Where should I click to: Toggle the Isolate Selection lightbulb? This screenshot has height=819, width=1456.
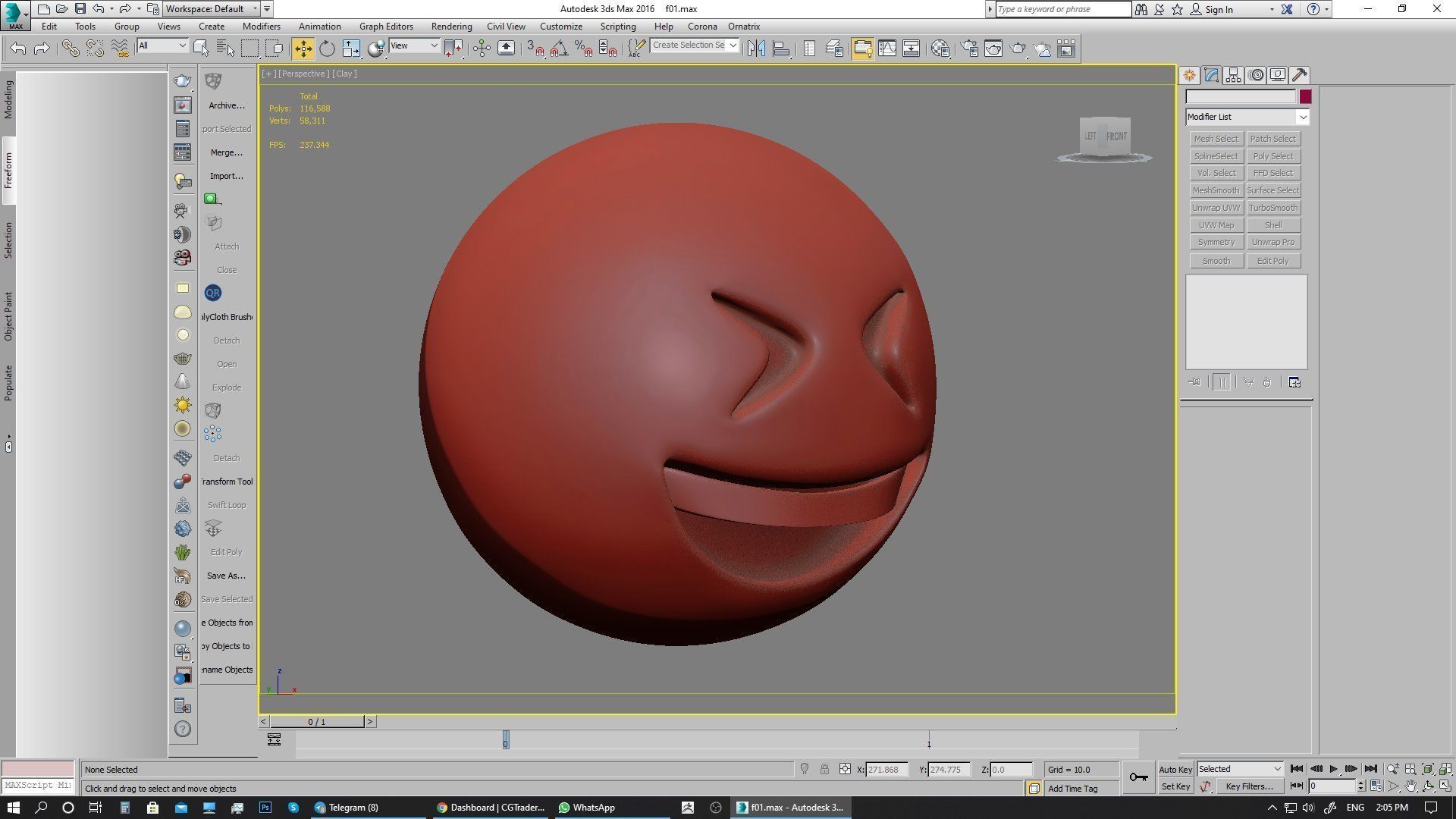pos(805,769)
